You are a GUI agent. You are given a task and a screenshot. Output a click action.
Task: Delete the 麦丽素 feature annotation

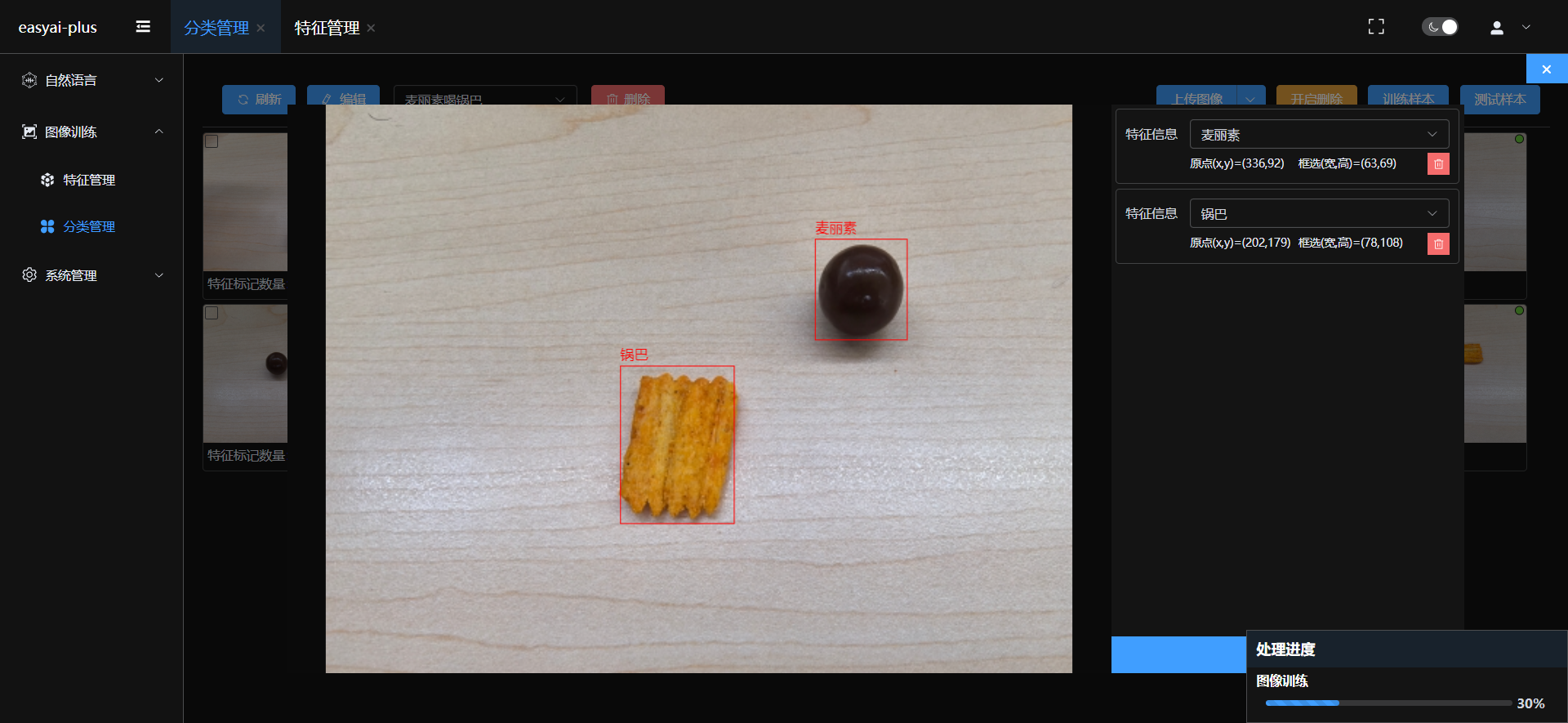point(1438,164)
